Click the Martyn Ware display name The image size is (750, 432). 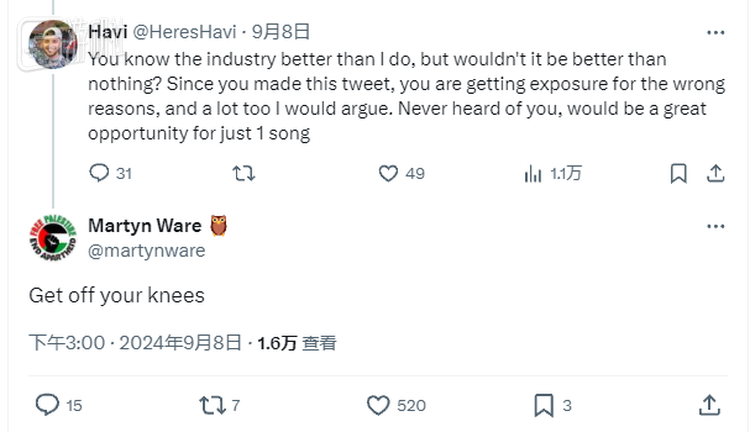(x=144, y=226)
